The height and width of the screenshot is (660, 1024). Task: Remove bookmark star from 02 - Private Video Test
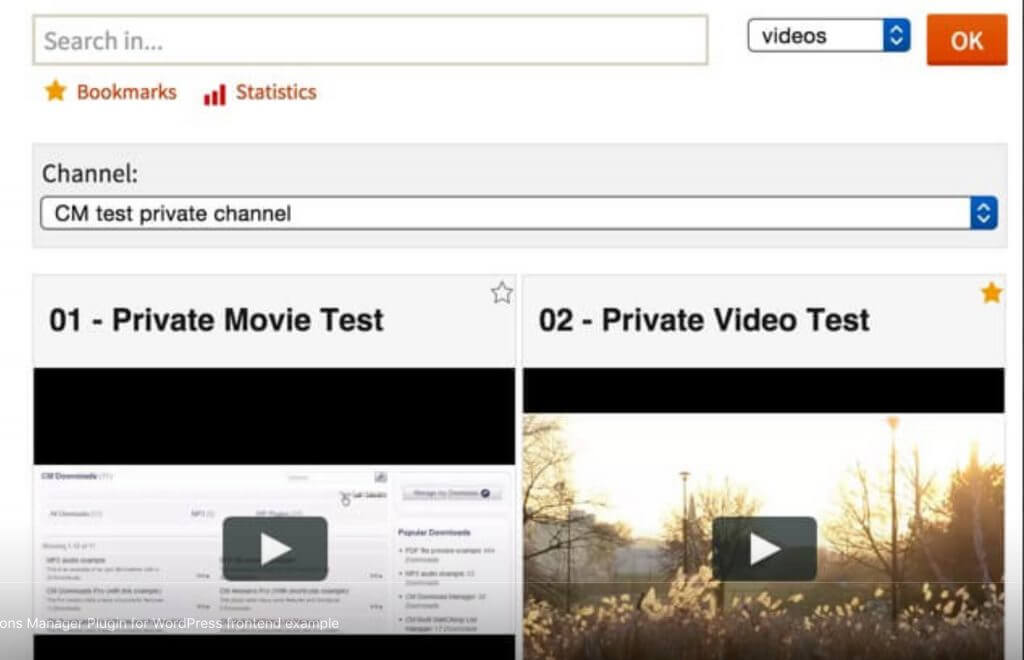pyautogui.click(x=991, y=293)
